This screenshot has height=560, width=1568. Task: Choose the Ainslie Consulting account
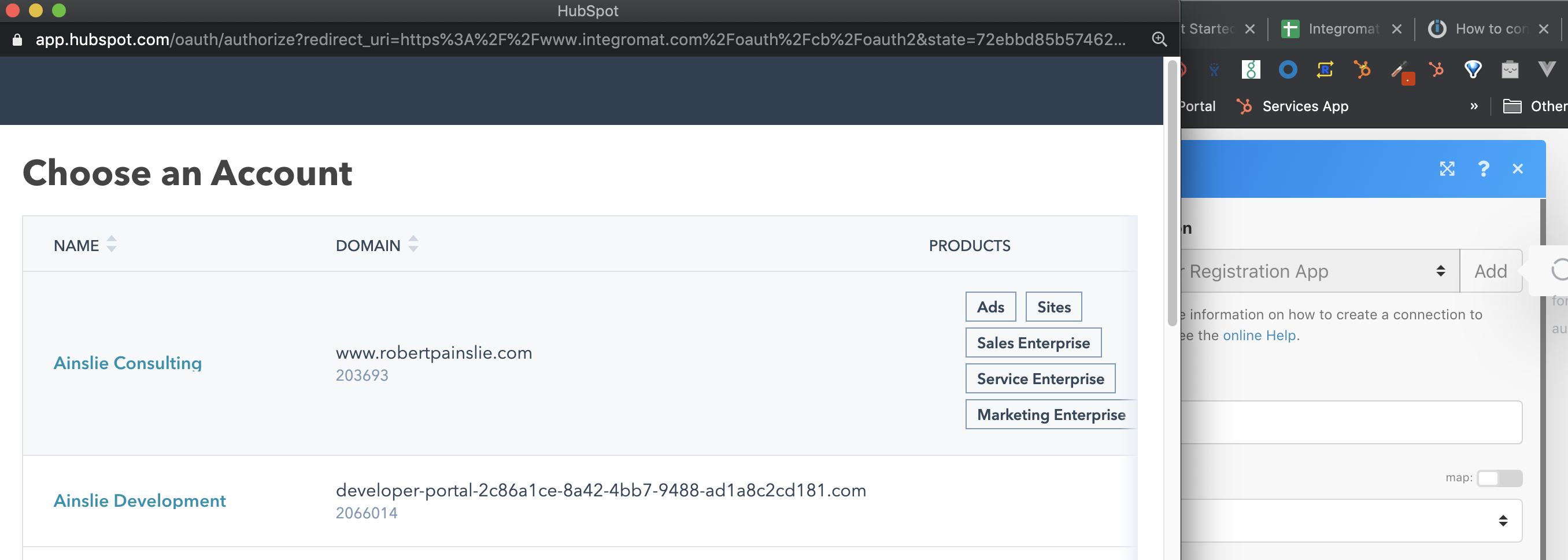pos(128,363)
